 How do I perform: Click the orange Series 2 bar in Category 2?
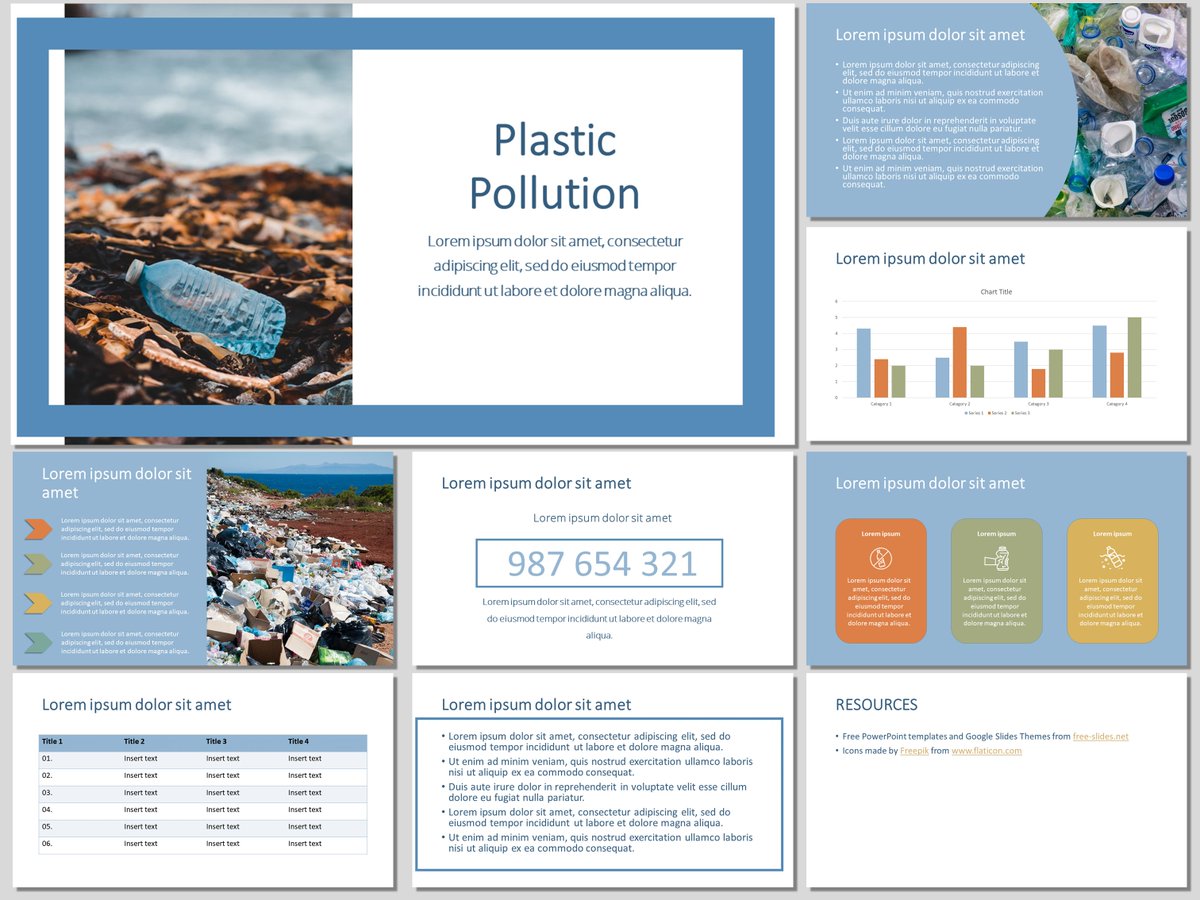pyautogui.click(x=960, y=362)
